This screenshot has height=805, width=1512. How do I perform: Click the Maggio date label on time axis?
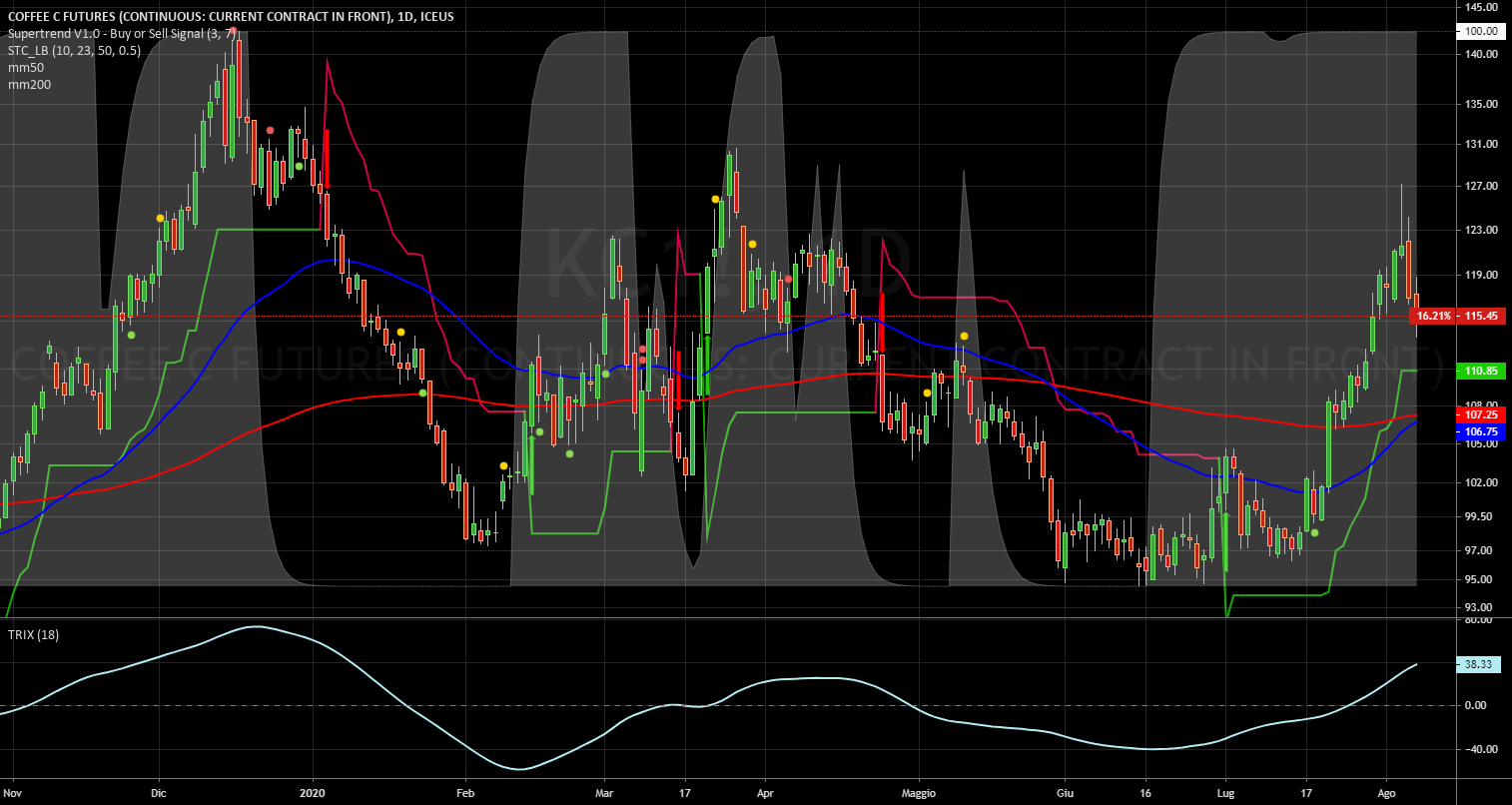[917, 792]
